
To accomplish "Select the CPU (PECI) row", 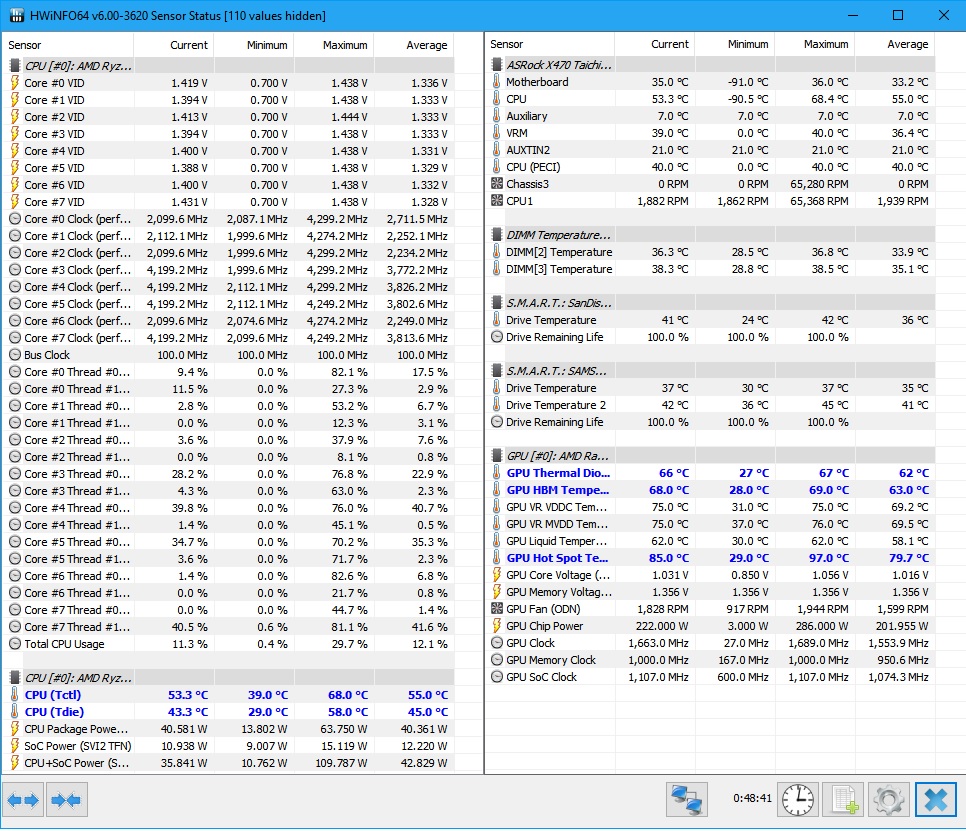I will [711, 167].
